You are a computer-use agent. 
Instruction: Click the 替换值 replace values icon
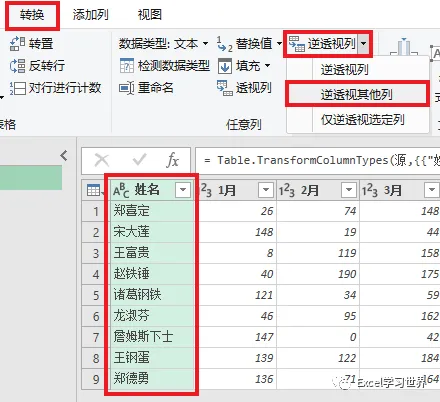pos(224,44)
